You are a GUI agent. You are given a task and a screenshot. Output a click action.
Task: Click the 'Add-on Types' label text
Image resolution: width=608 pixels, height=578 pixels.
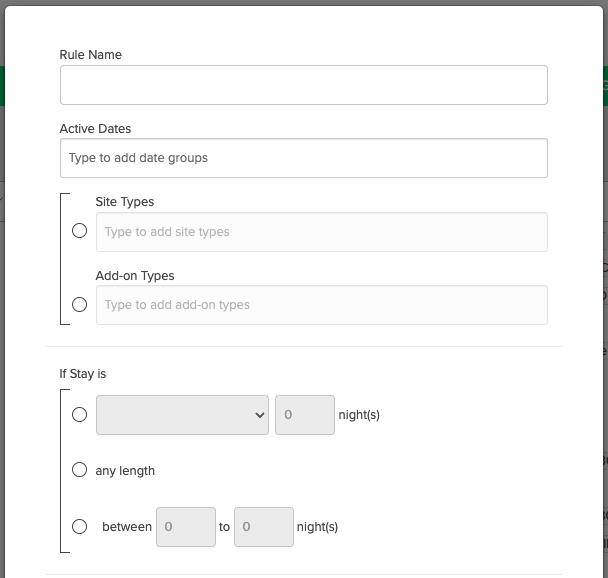point(135,276)
